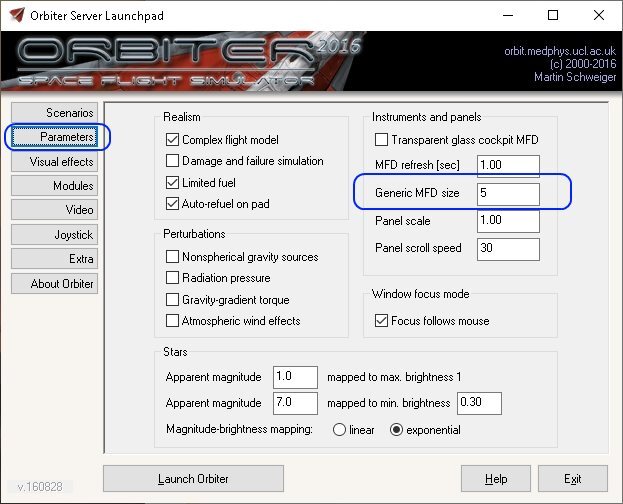623x504 pixels.
Task: Open the Extra tab
Action: pos(54,259)
